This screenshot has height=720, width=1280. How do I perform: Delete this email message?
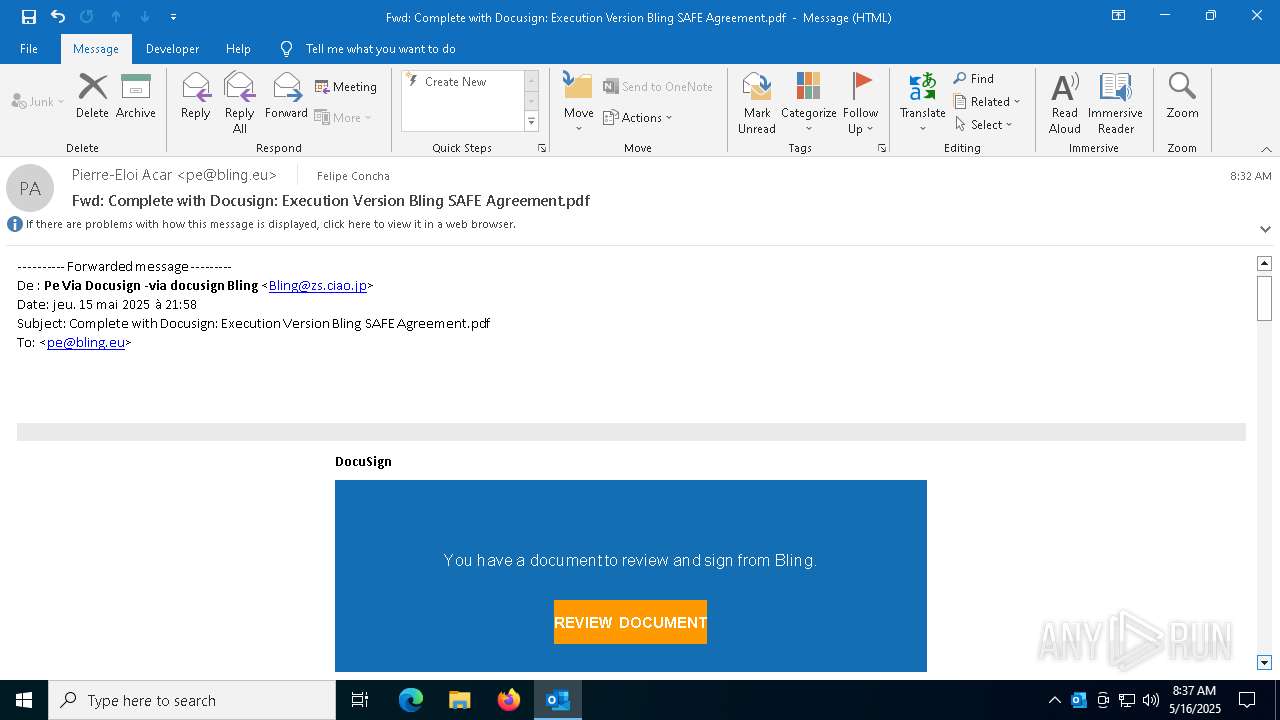pyautogui.click(x=92, y=96)
